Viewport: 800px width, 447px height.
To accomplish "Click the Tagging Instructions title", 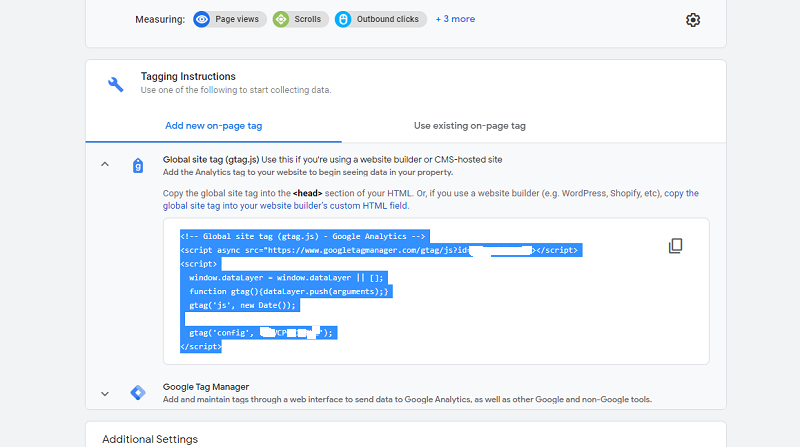I will (188, 77).
